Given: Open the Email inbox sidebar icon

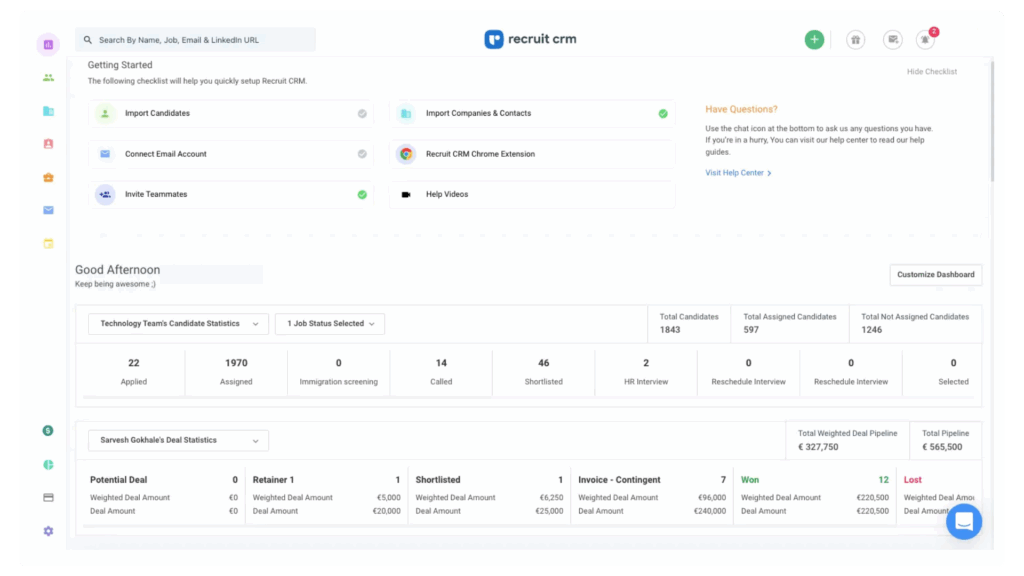Looking at the screenshot, I should coord(47,210).
